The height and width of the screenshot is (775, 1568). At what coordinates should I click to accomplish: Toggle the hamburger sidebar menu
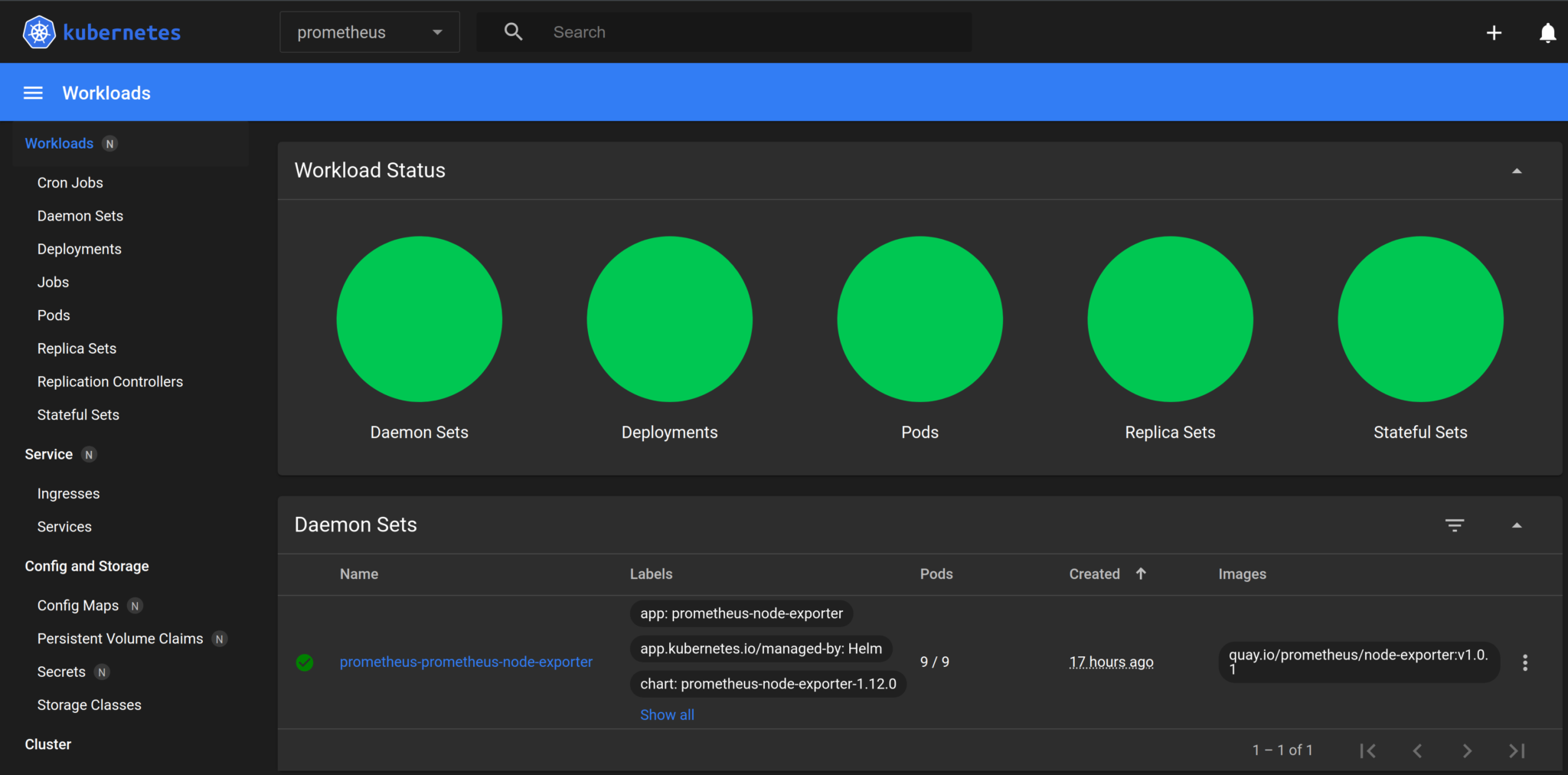[x=33, y=93]
